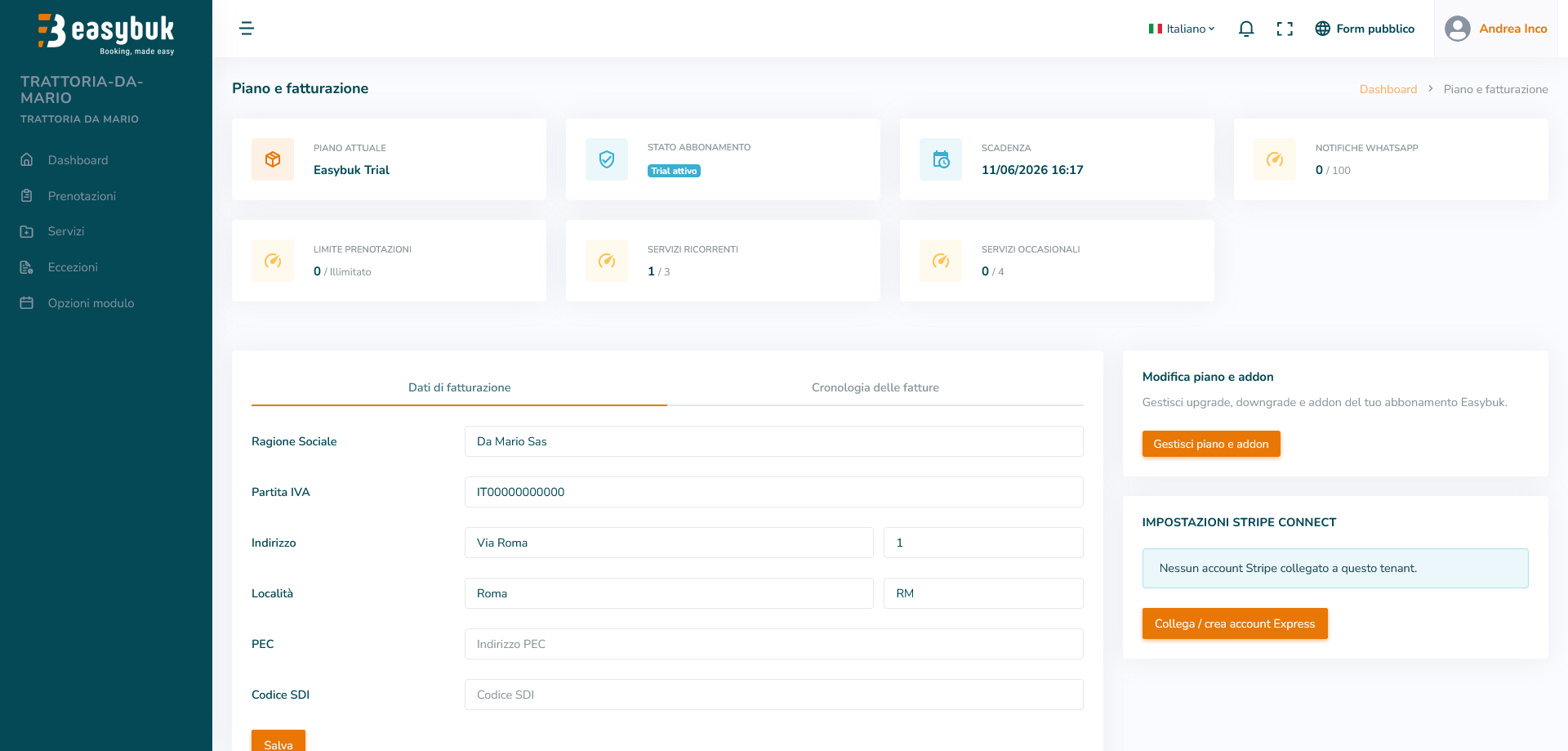Screen dimensions: 1568x751
Task: Go to Dashboard in the sidebar
Action: (78, 160)
